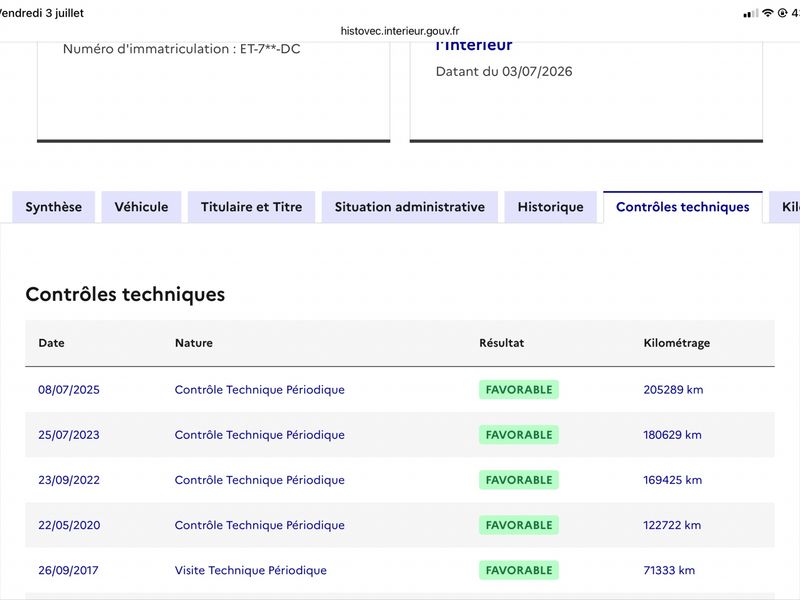The width and height of the screenshot is (800, 600).
Task: Tap the rotation lock status icon
Action: coord(782,13)
